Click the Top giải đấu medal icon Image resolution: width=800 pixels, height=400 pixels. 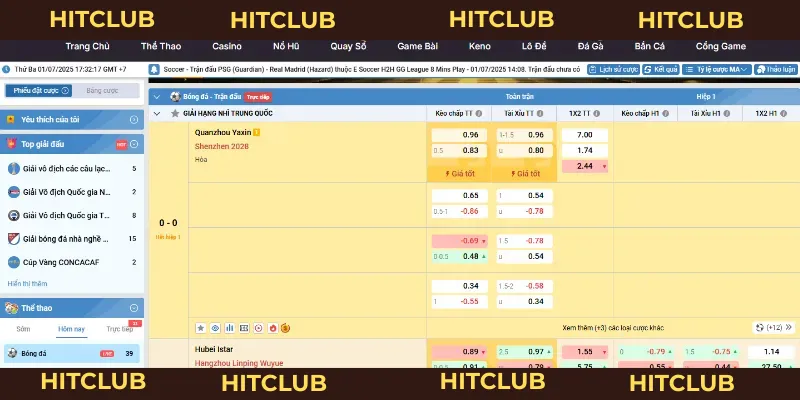pos(11,144)
